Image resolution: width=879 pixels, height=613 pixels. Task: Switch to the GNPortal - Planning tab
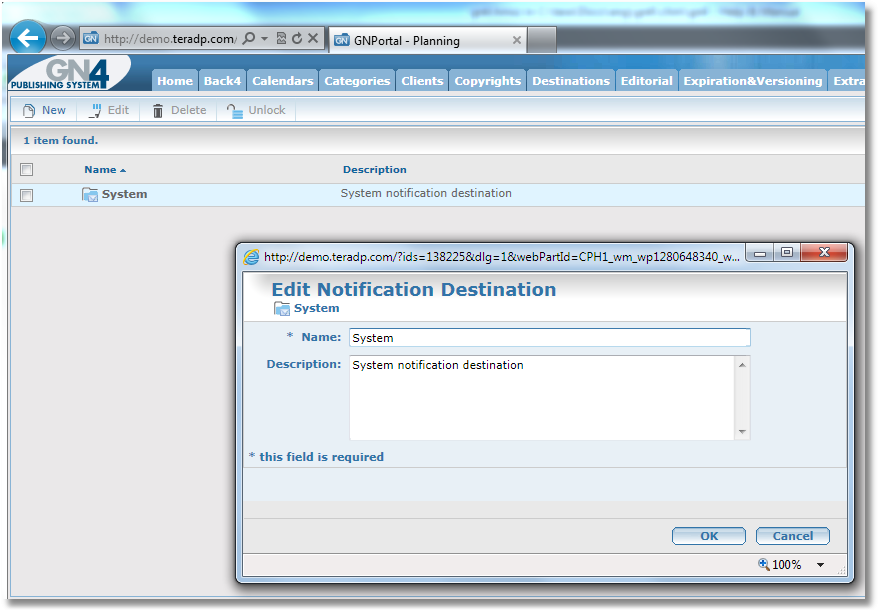click(427, 40)
